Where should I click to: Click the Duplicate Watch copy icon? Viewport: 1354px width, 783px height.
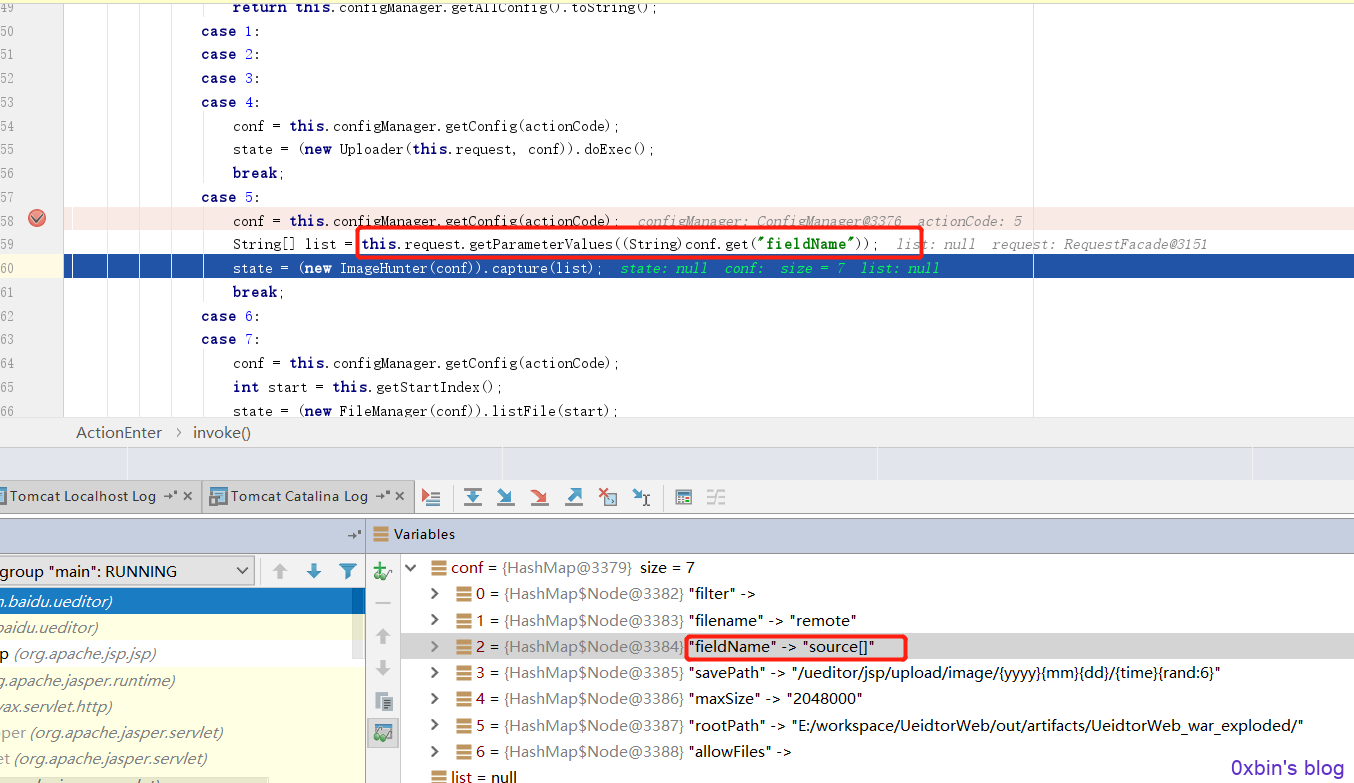pos(382,700)
